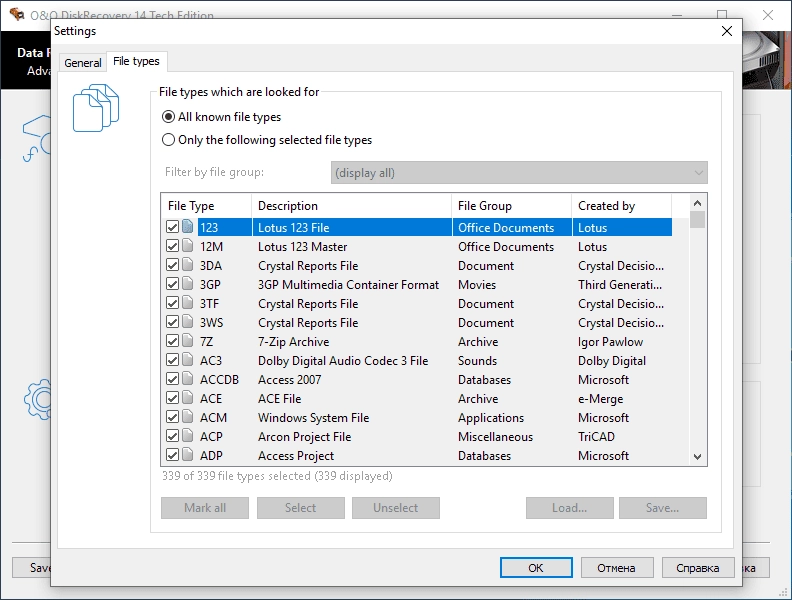Click the 3TF file icon
Image resolution: width=792 pixels, height=600 pixels.
point(187,303)
